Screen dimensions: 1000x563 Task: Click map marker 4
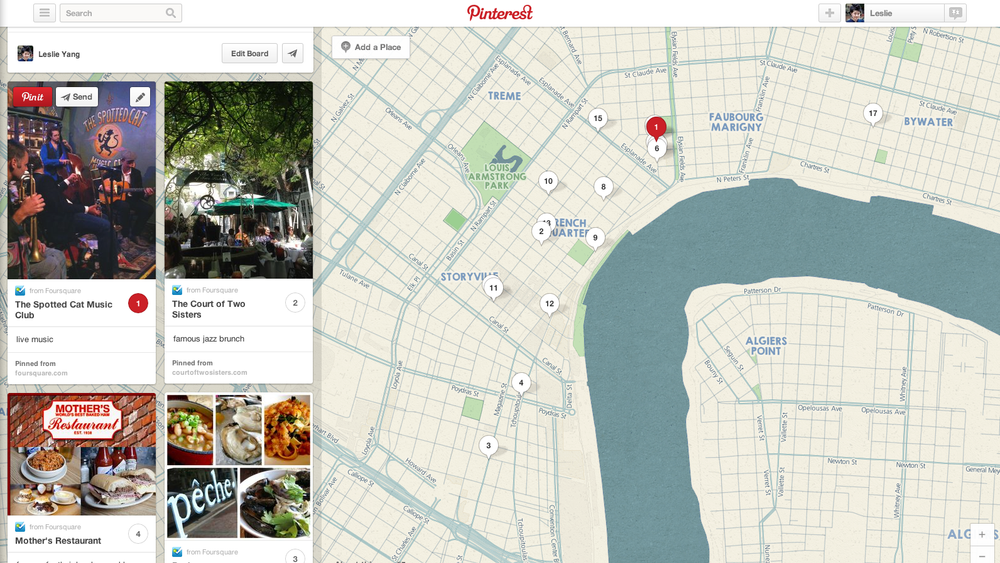[x=521, y=384]
